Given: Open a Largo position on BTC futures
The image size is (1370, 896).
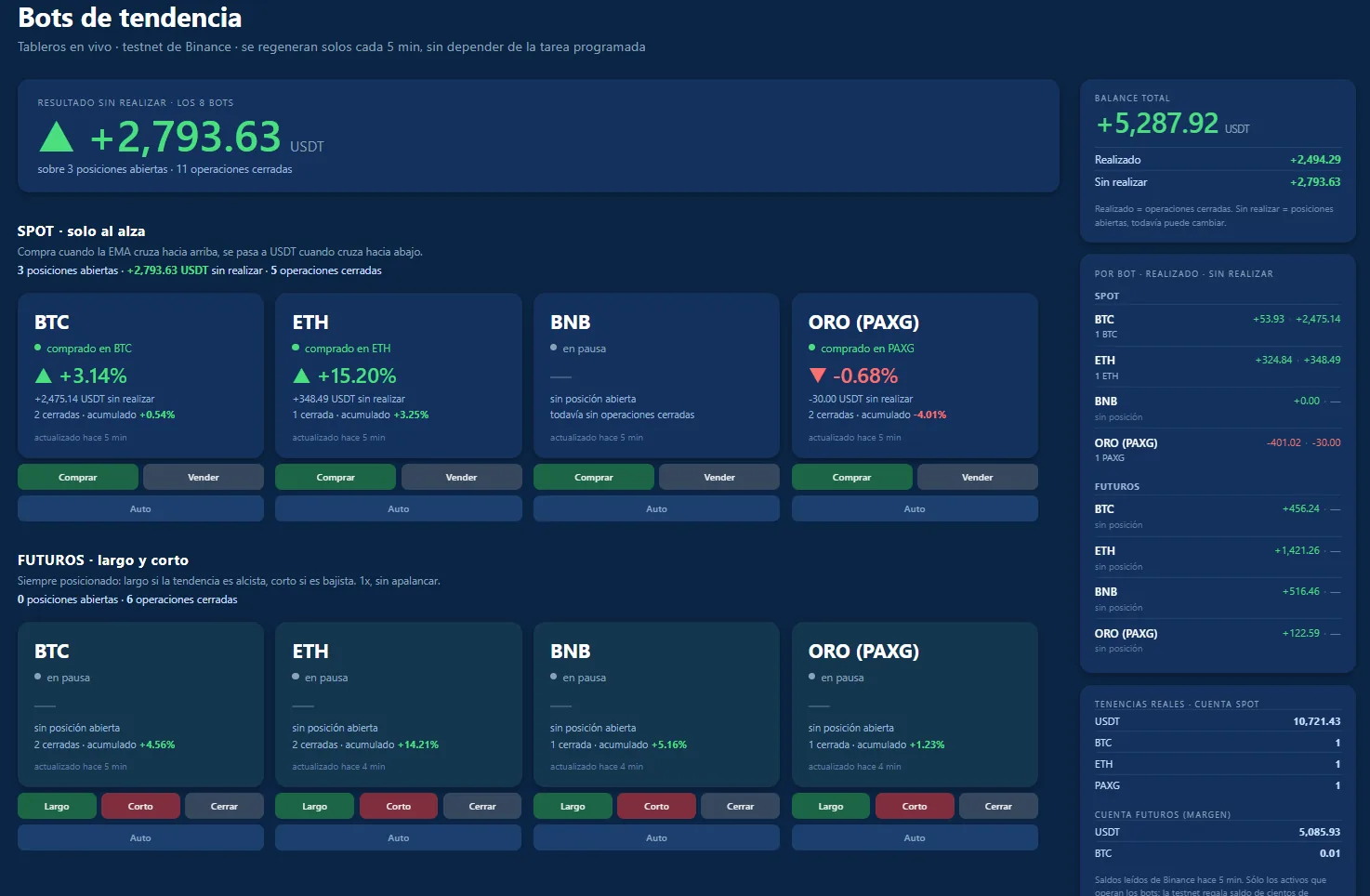Looking at the screenshot, I should (57, 806).
